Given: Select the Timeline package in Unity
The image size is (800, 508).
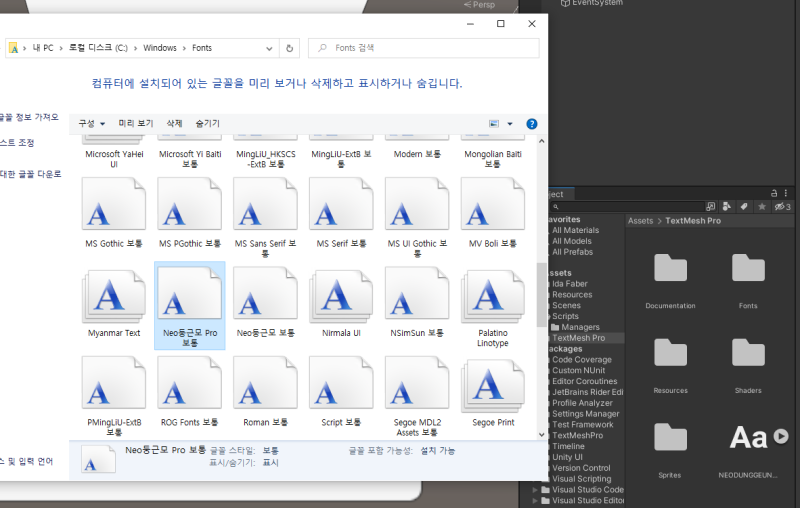Looking at the screenshot, I should [x=568, y=446].
